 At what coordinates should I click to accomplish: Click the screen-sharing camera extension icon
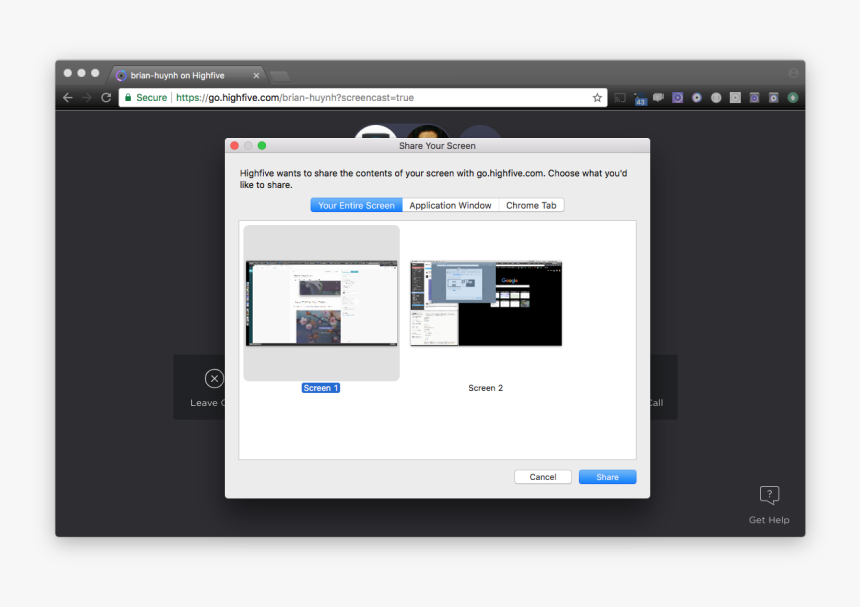[658, 97]
